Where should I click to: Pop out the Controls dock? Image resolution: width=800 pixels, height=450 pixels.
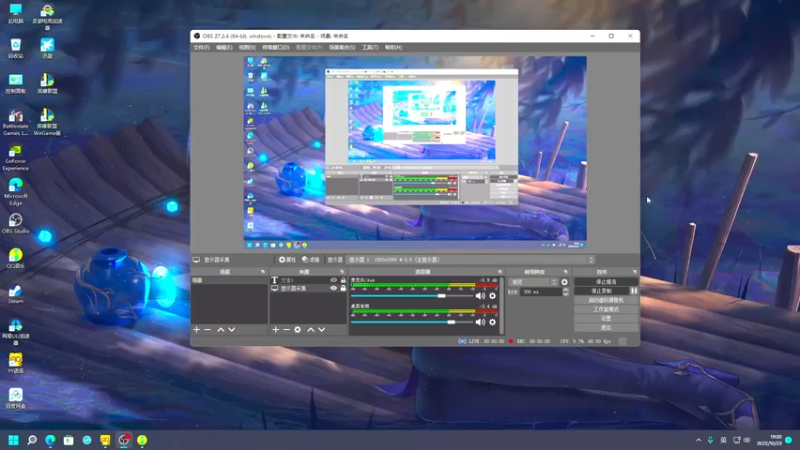[635, 272]
